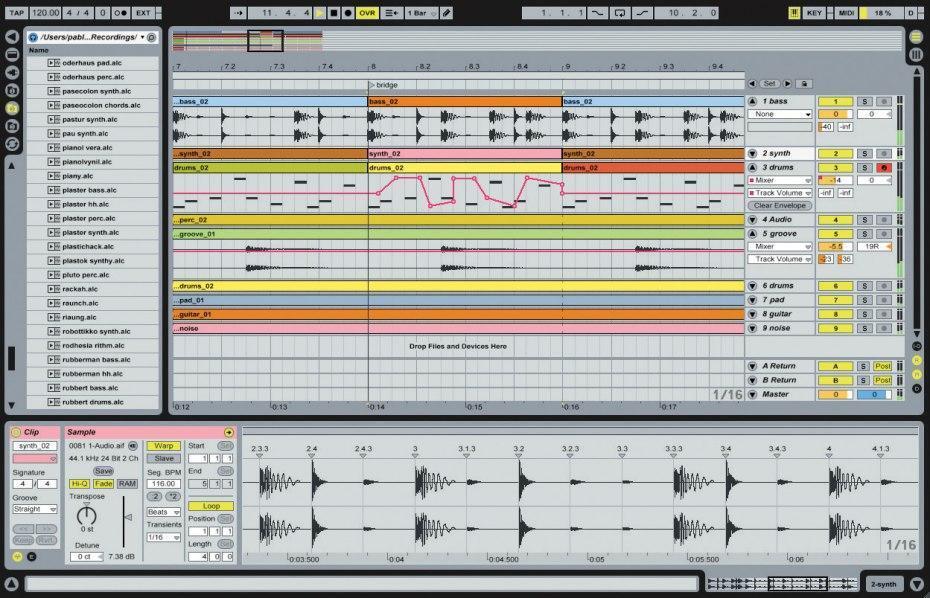Click the Transpose knob
Viewport: 930px width, 598px height.
(87, 515)
